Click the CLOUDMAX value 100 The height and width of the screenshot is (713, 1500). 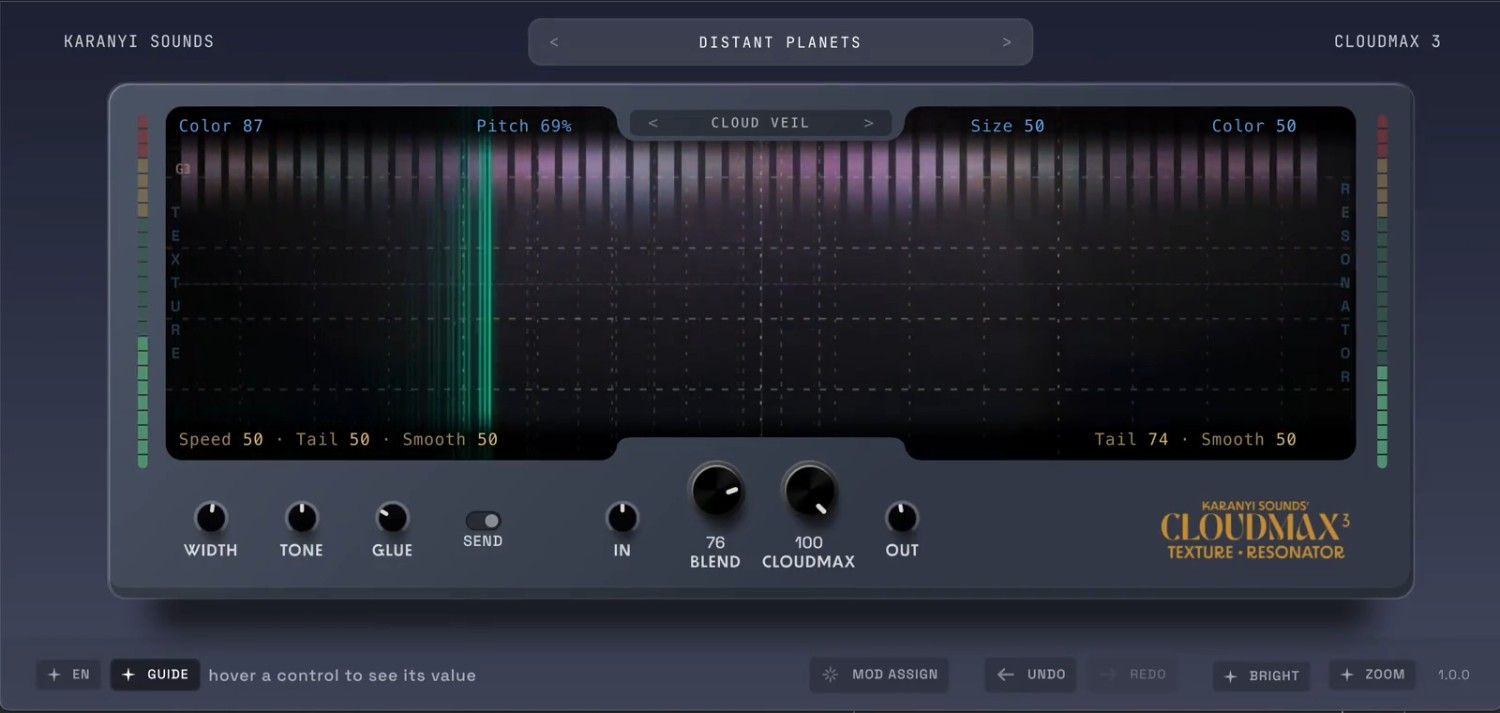[808, 543]
